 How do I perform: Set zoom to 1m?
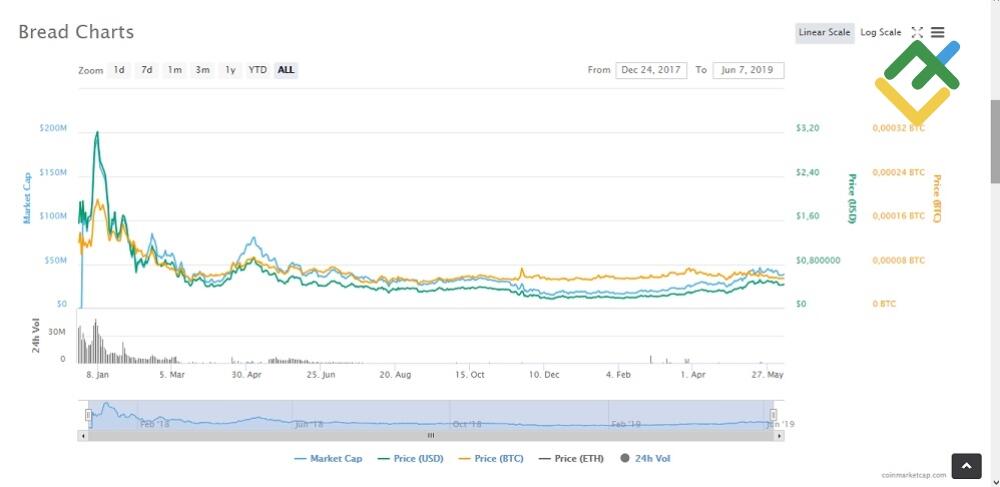pos(175,70)
